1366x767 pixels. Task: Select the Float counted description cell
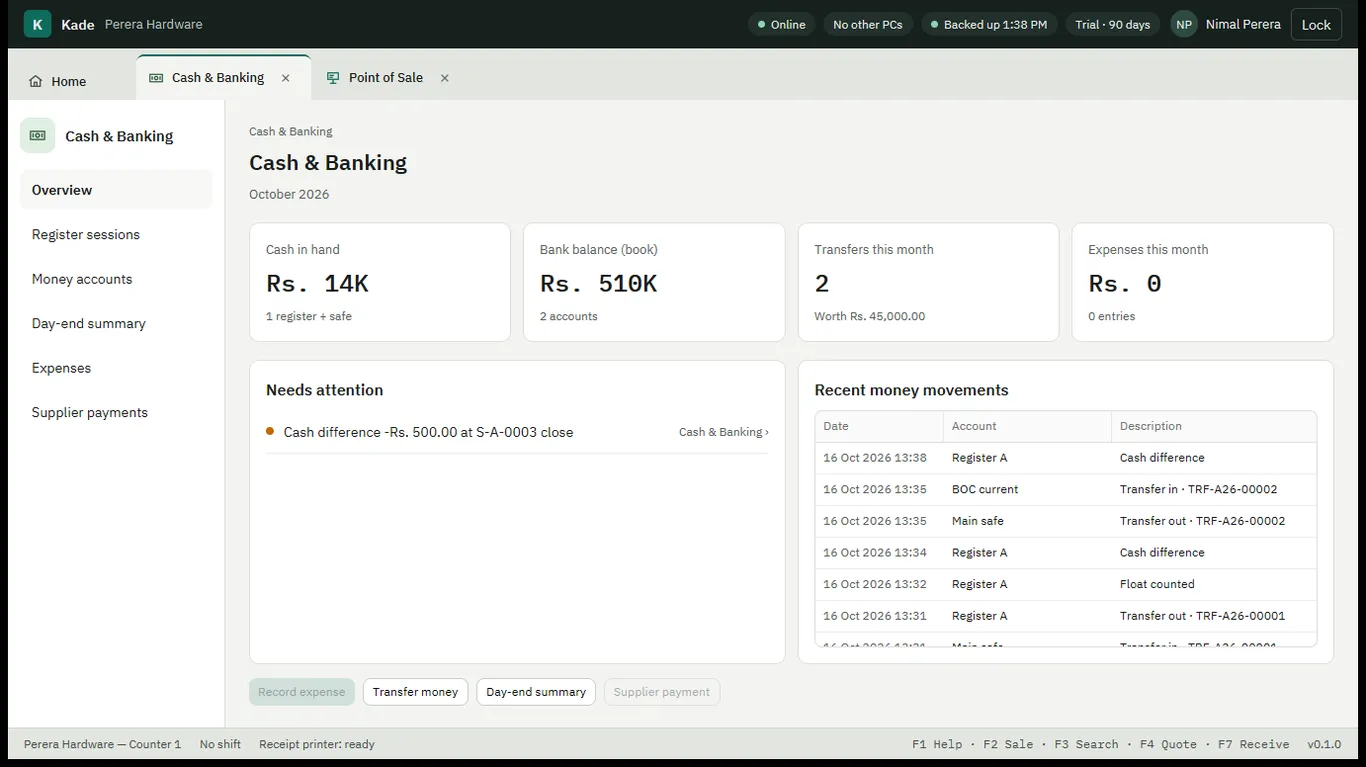pos(1214,585)
